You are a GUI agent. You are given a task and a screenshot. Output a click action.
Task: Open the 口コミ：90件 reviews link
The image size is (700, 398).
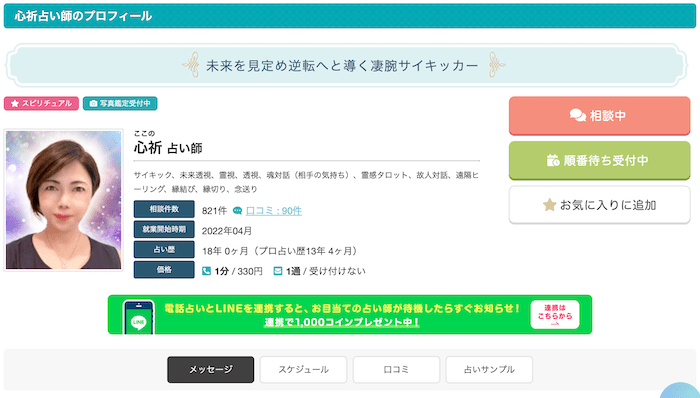pos(274,211)
